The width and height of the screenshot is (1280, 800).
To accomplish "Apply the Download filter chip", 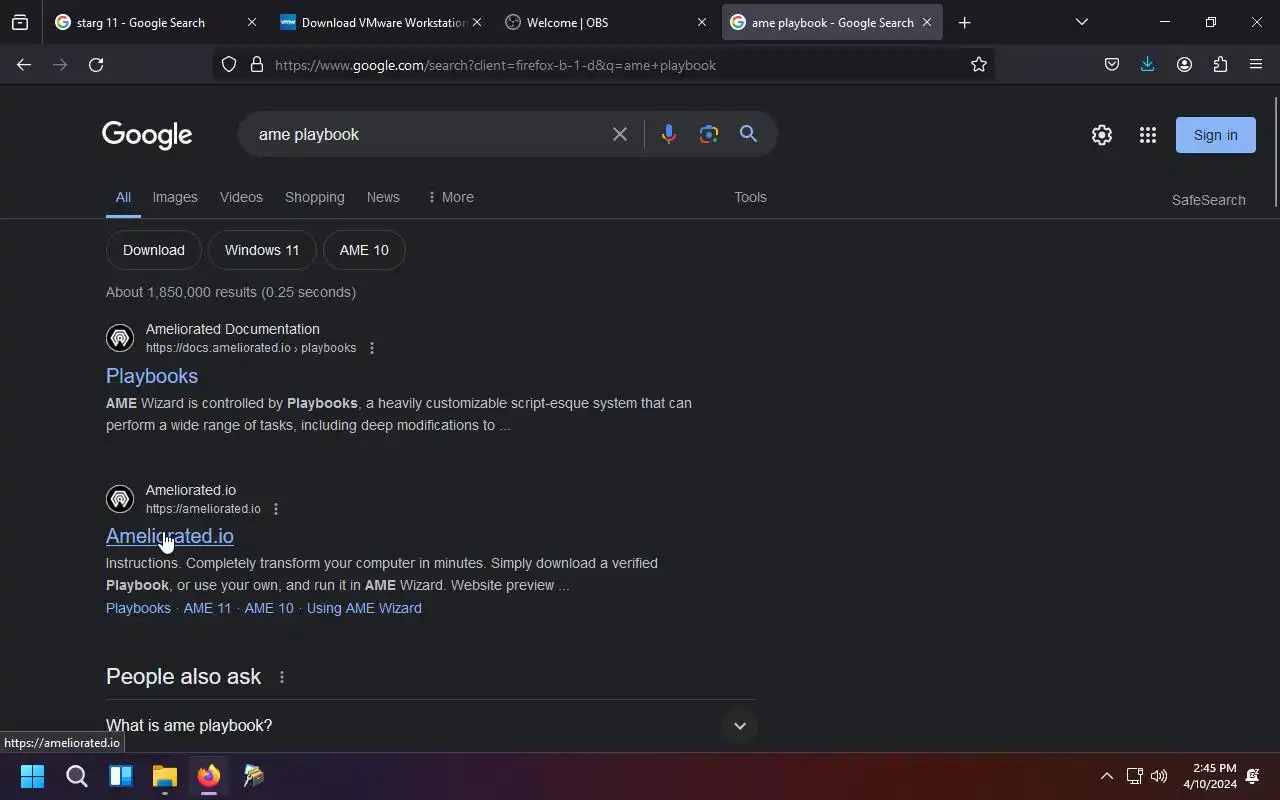I will [x=154, y=250].
